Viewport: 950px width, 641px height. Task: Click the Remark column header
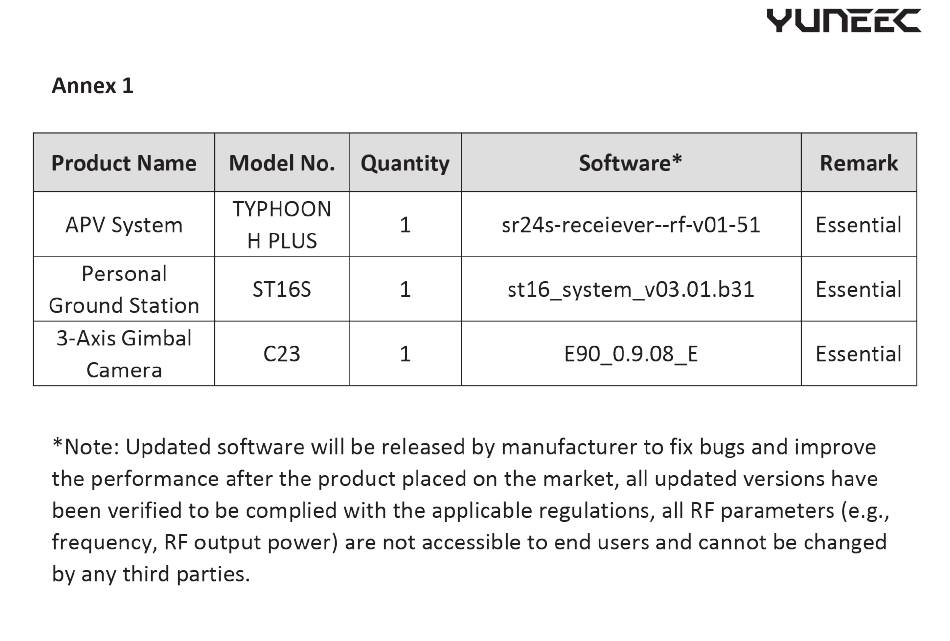click(859, 162)
